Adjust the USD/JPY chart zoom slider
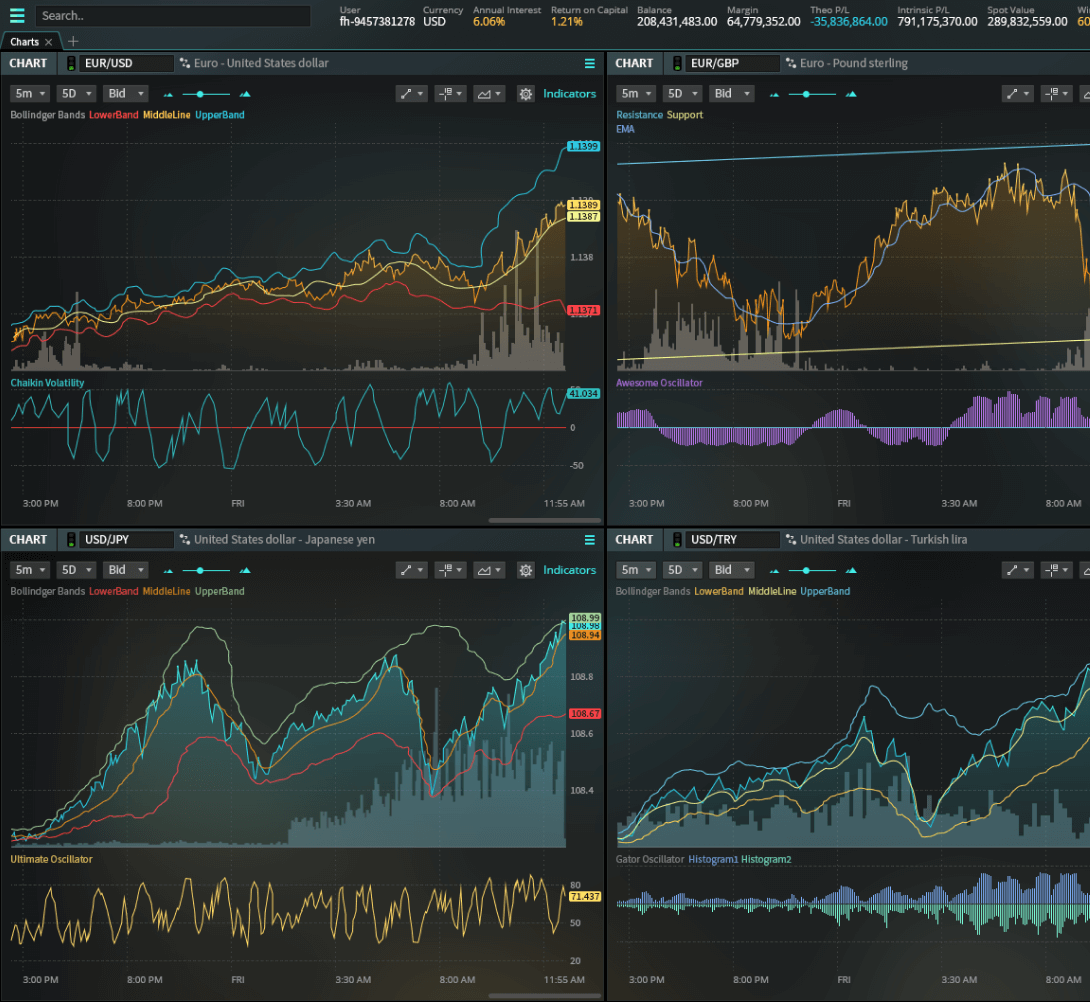This screenshot has height=1002, width=1090. [206, 570]
